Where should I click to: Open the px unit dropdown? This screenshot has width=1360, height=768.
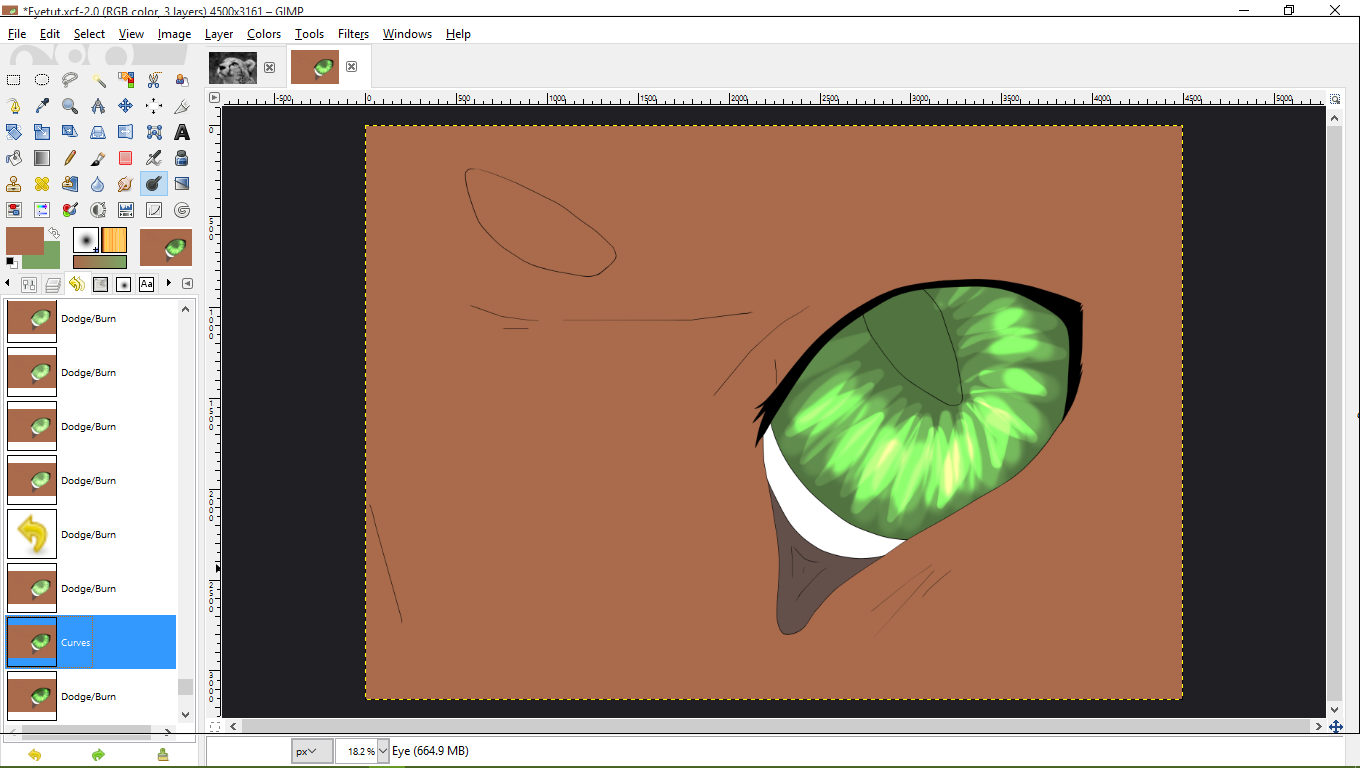tap(312, 751)
